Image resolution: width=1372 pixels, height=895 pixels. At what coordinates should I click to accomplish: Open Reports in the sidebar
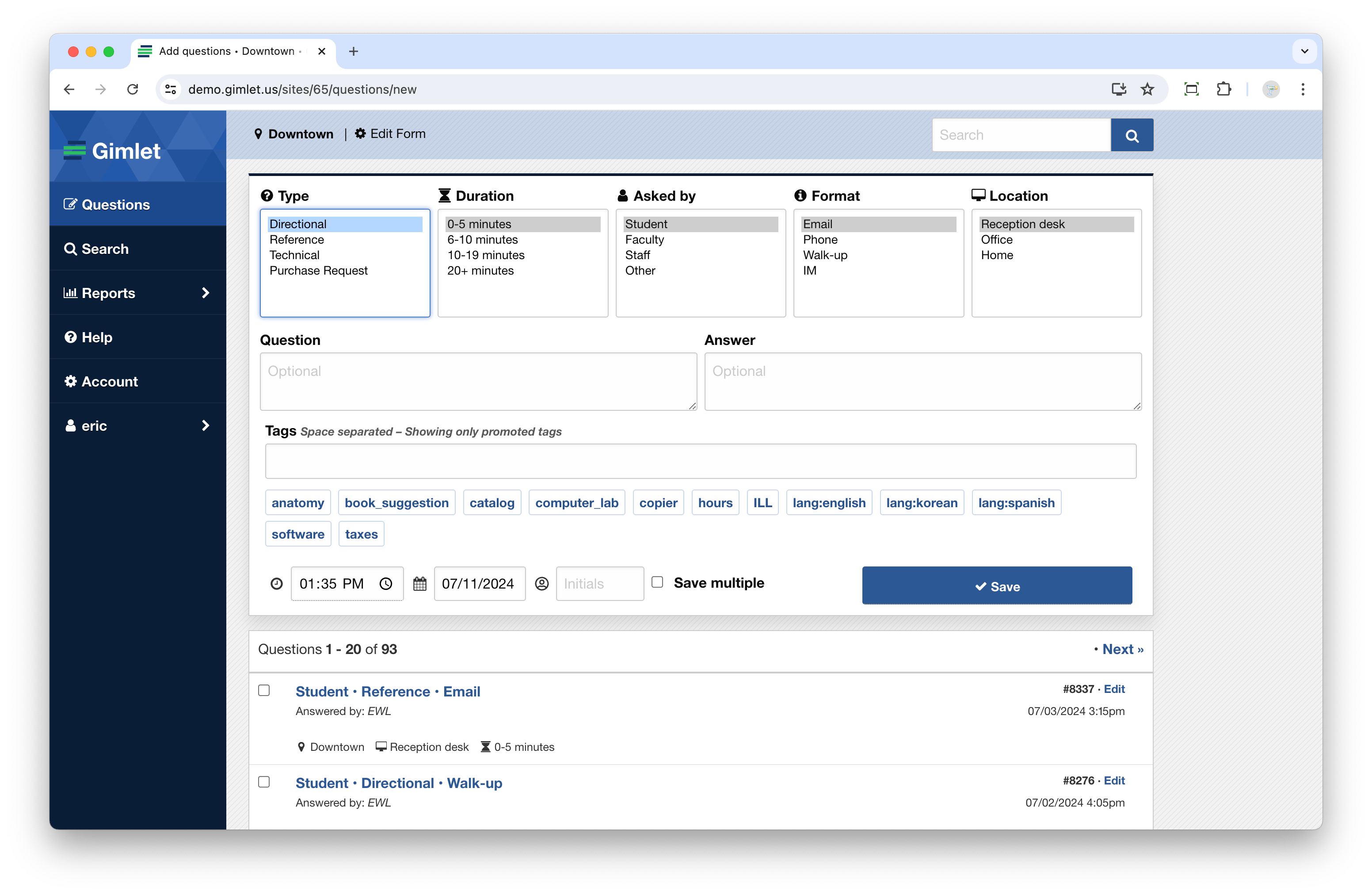(x=138, y=293)
